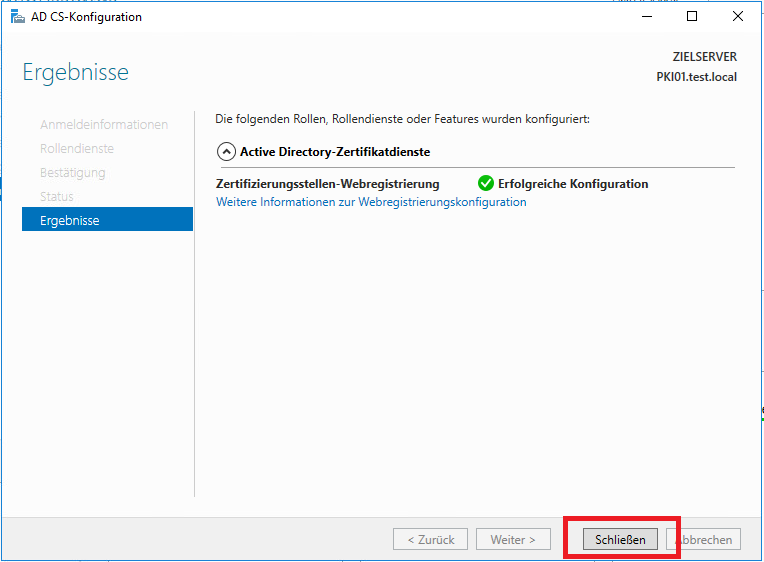The width and height of the screenshot is (764, 562).
Task: Go to the Rollendienste step
Action: tap(77, 149)
